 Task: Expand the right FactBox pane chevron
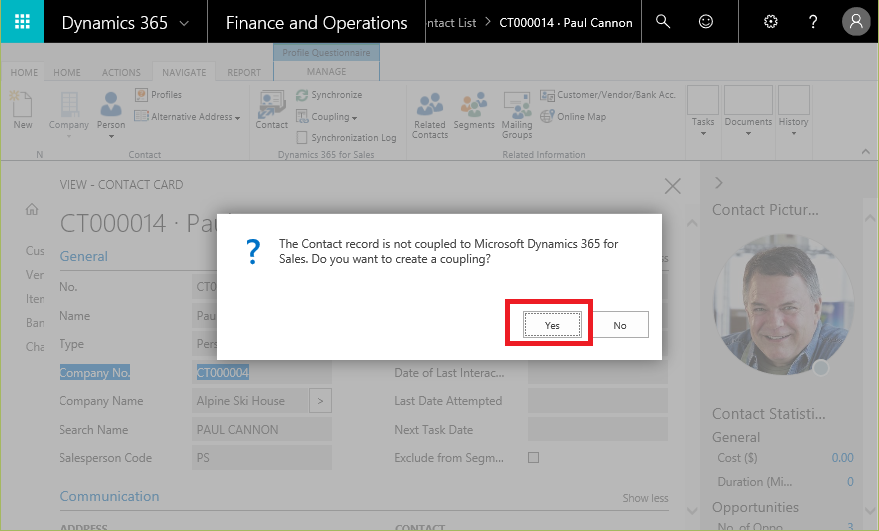pos(718,183)
